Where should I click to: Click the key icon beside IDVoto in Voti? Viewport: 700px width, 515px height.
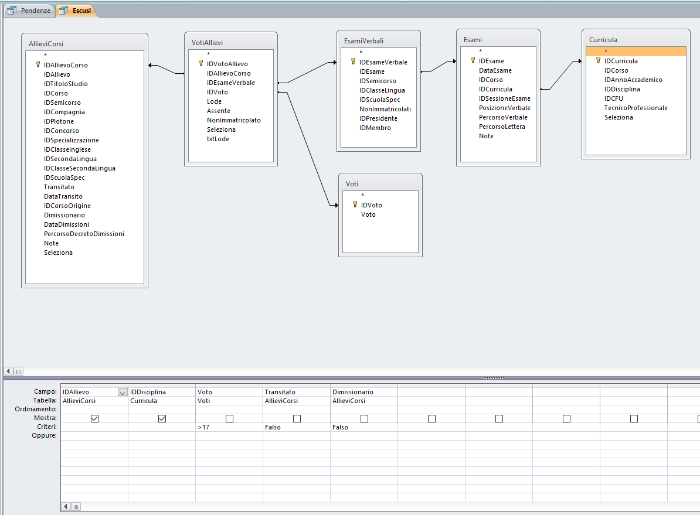point(354,205)
